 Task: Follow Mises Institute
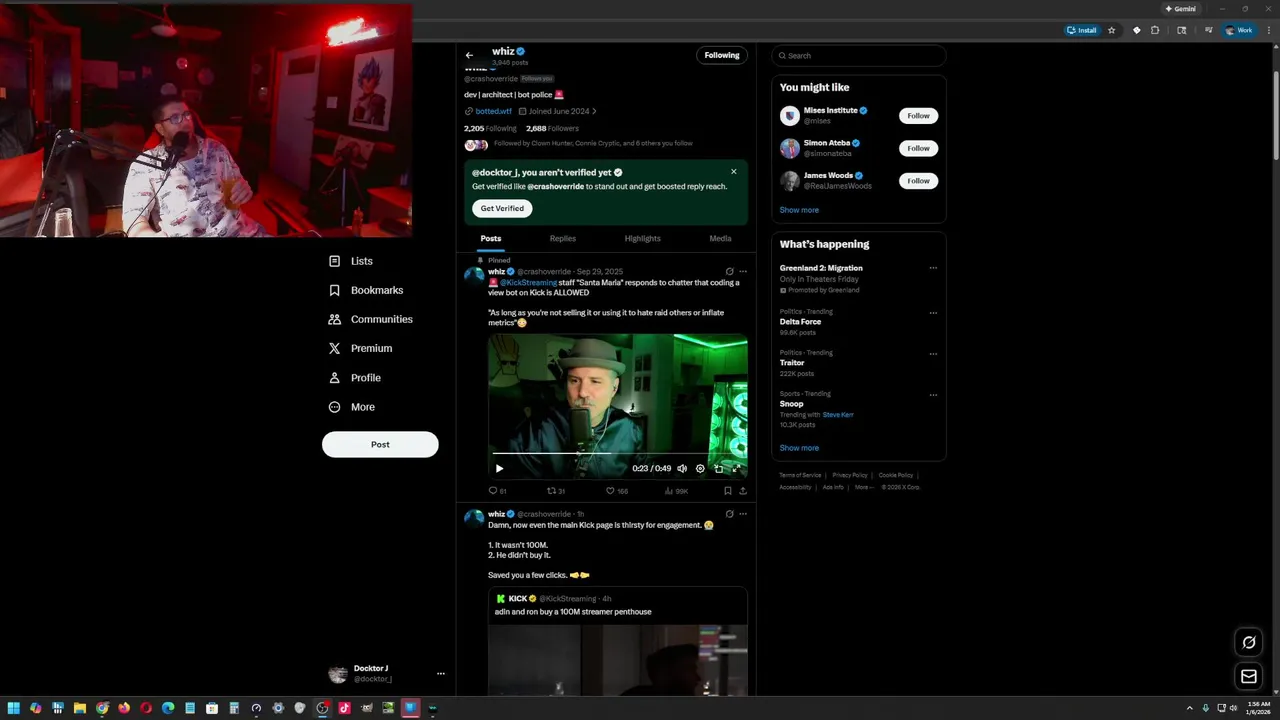pos(918,116)
